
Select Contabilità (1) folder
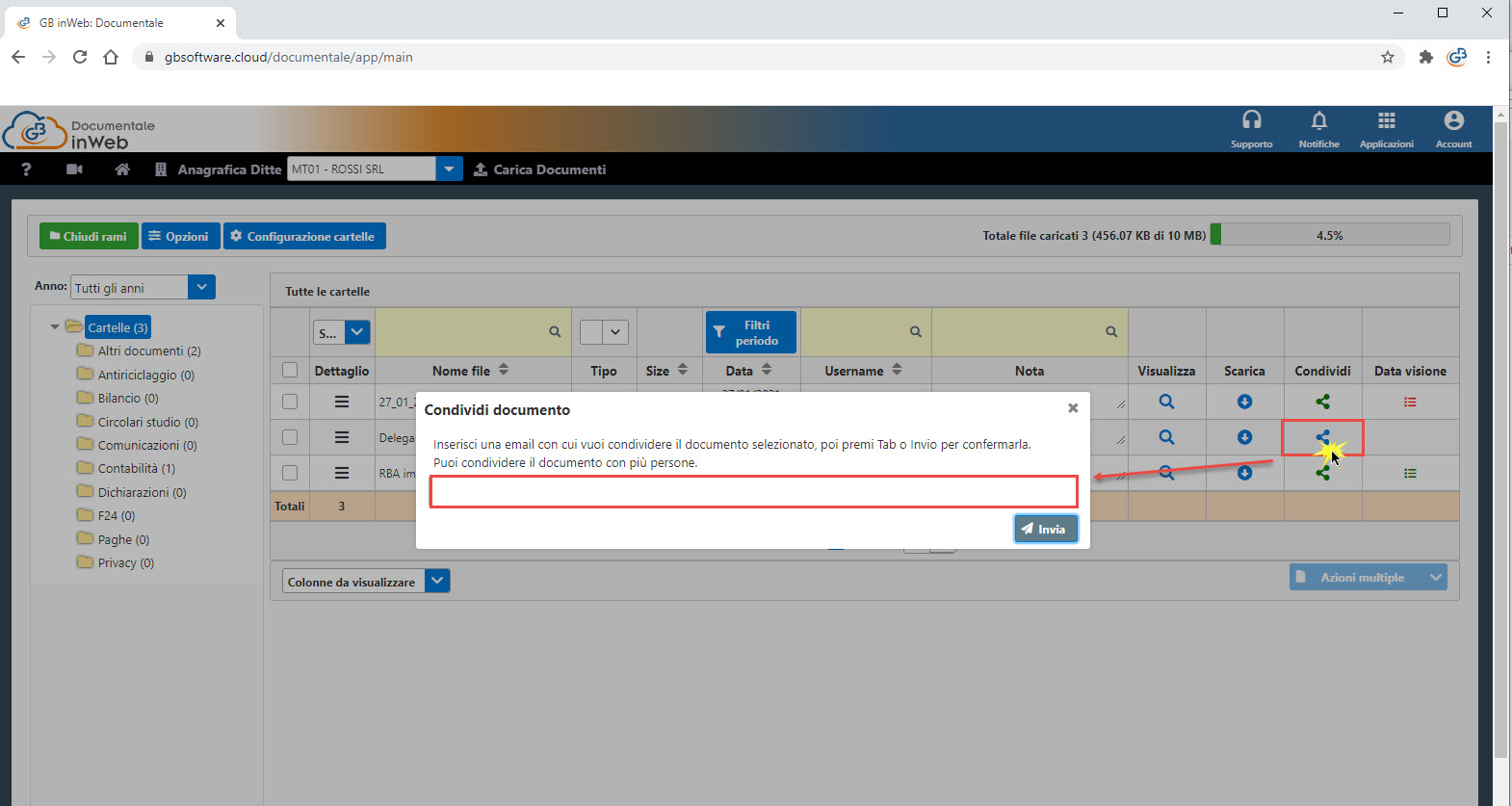coord(136,469)
